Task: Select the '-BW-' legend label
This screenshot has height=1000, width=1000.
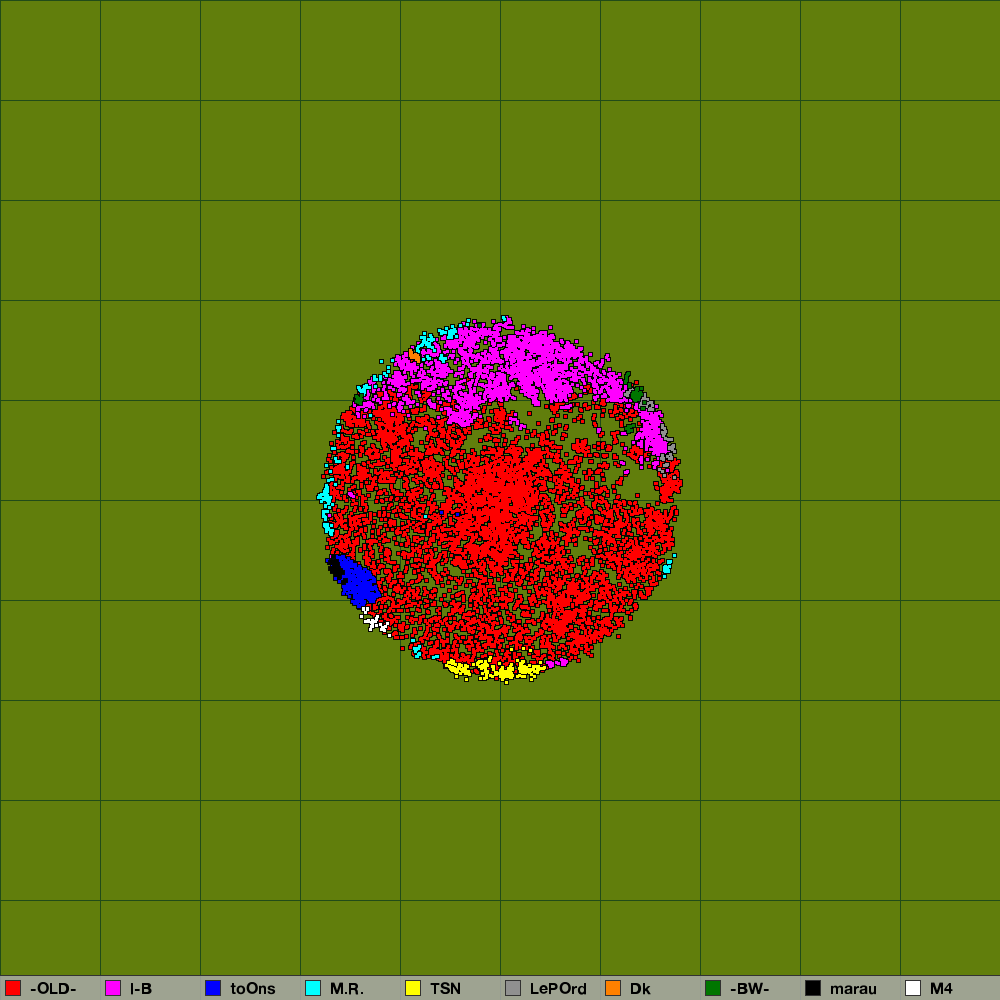Action: pos(749,989)
